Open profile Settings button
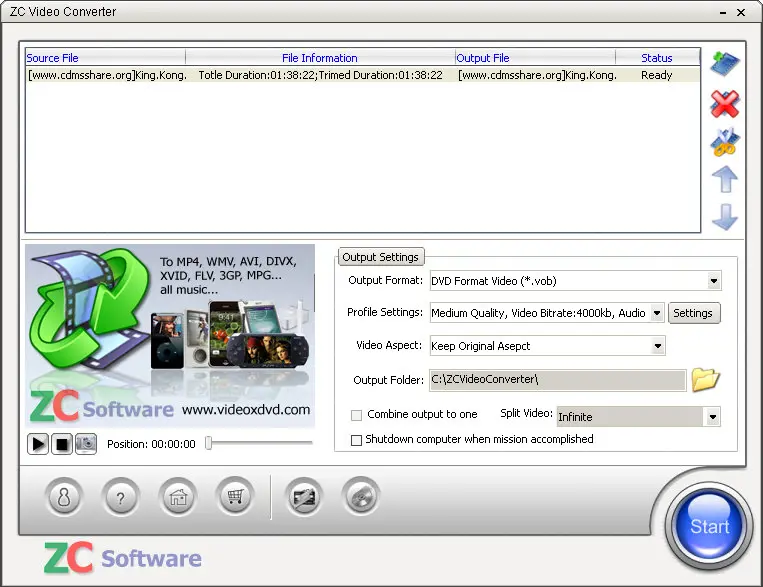763x587 pixels. click(x=693, y=313)
